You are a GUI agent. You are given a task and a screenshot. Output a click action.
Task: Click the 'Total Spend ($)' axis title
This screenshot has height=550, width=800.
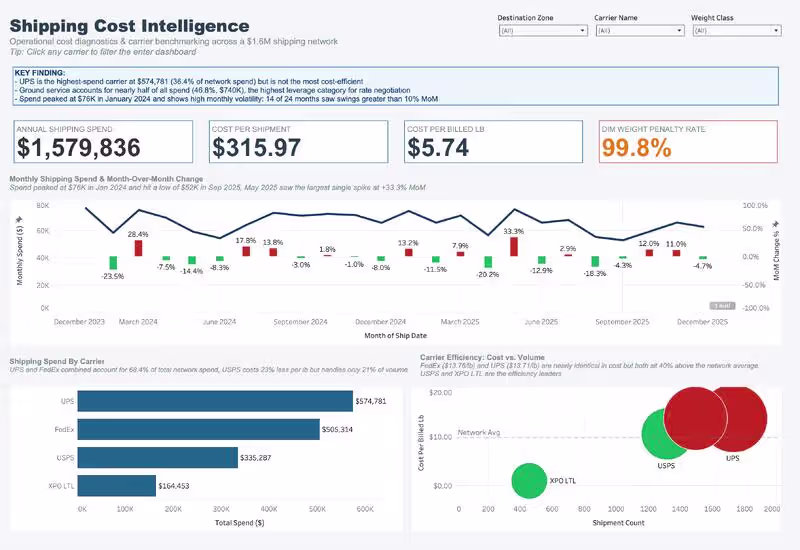tap(240, 523)
